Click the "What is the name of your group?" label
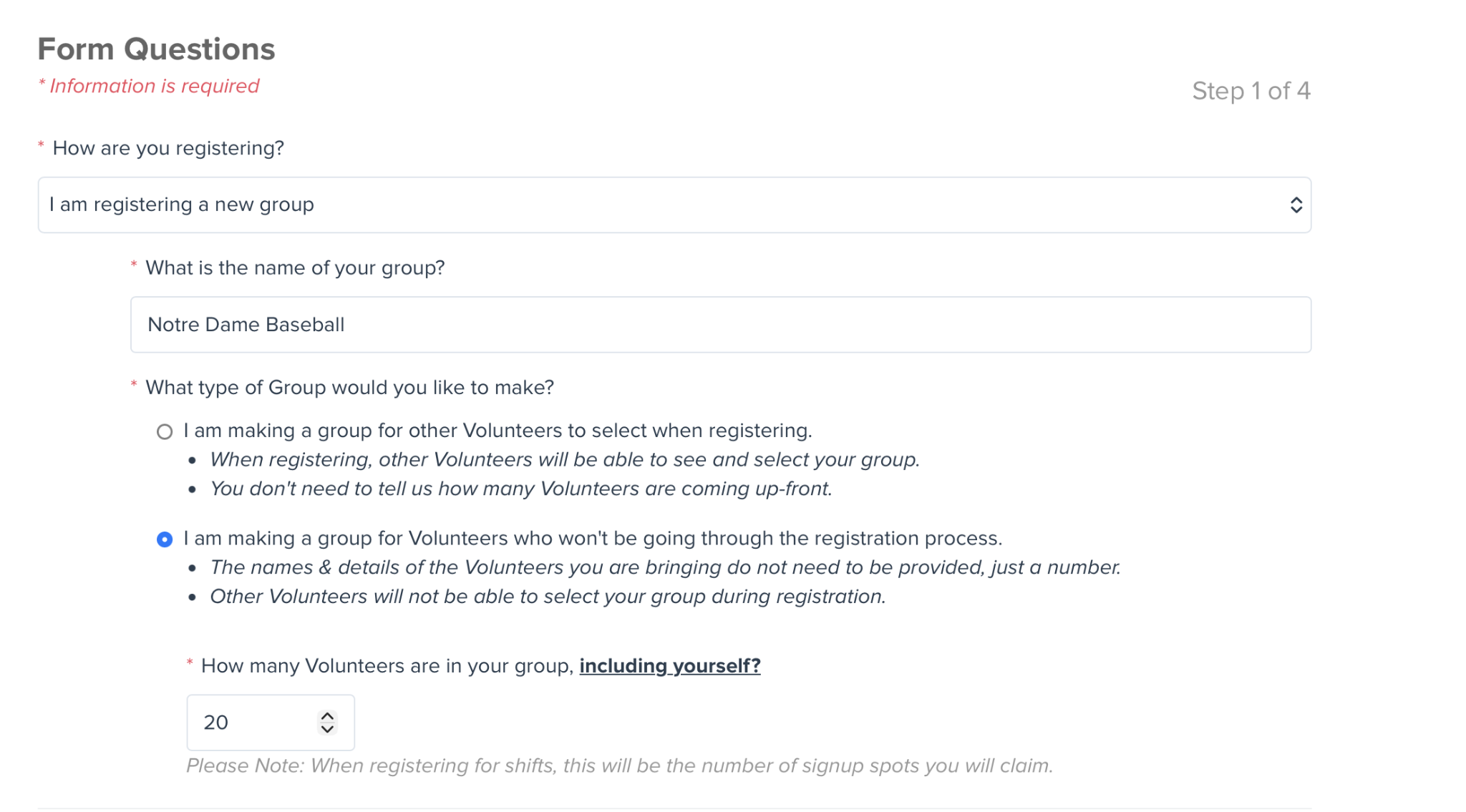 [295, 268]
